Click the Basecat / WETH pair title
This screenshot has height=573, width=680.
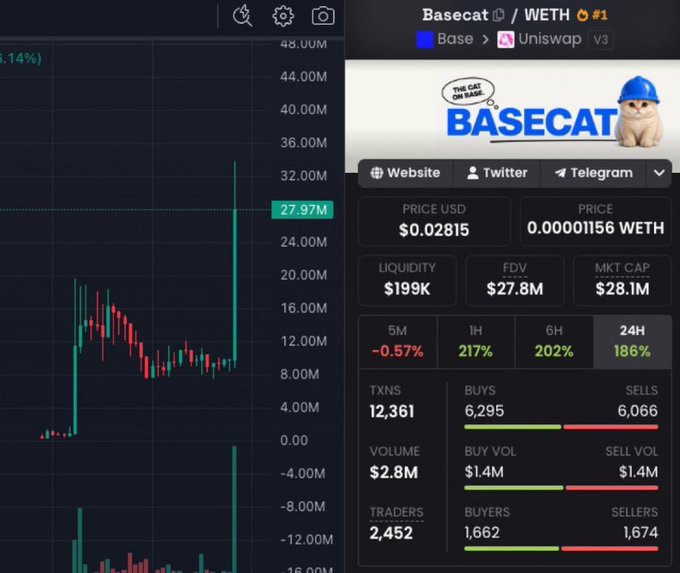[496, 15]
